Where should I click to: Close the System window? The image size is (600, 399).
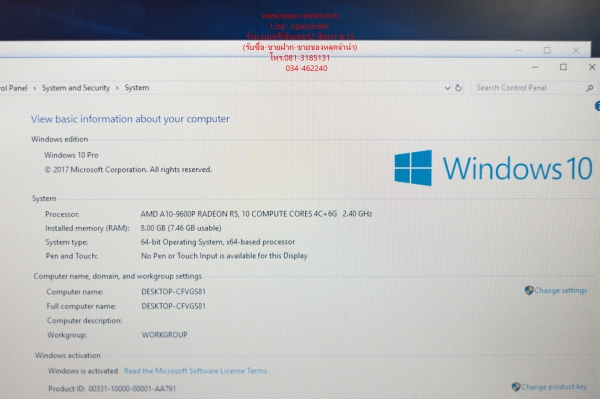(x=592, y=67)
